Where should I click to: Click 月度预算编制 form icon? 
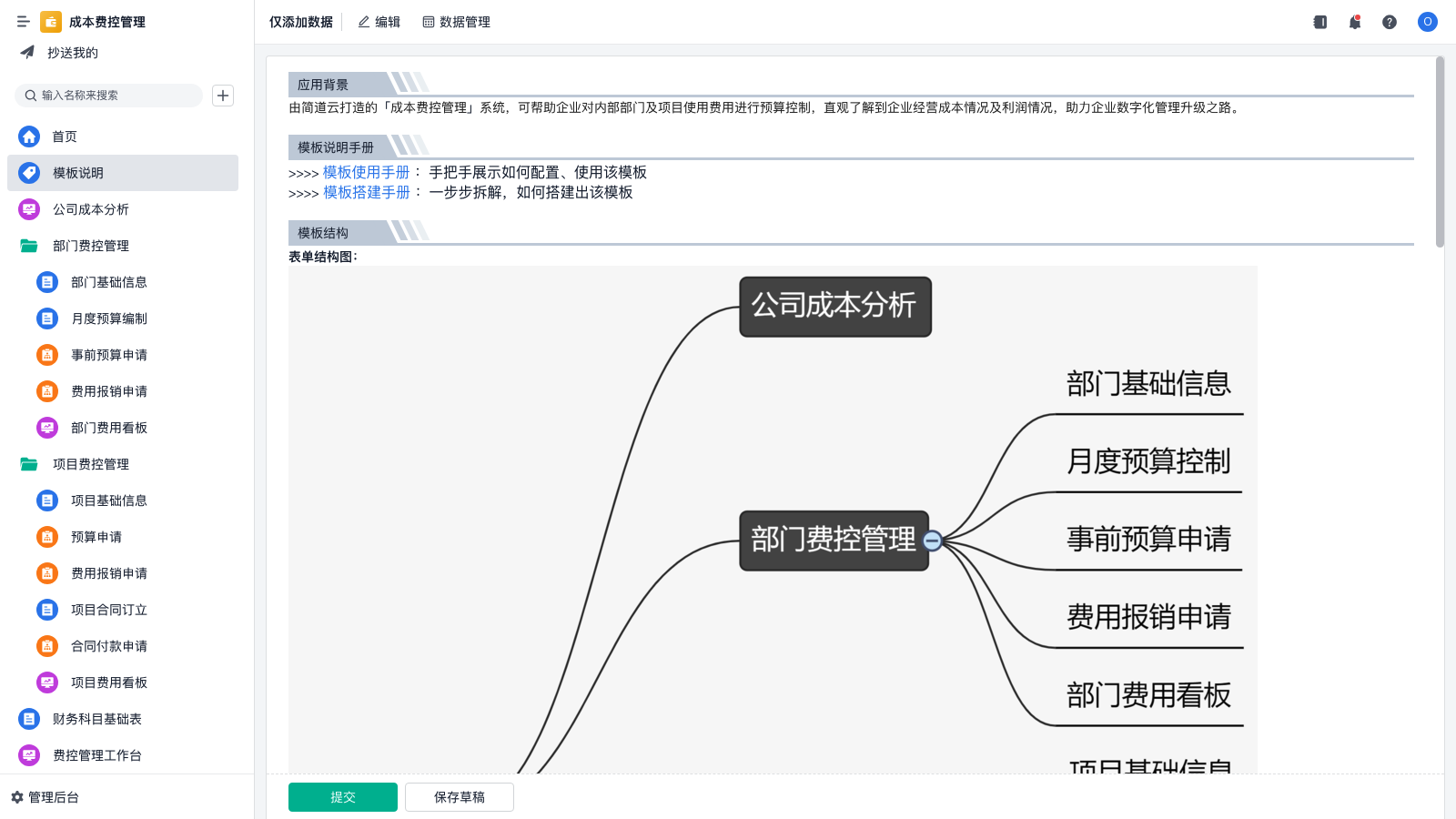(47, 318)
